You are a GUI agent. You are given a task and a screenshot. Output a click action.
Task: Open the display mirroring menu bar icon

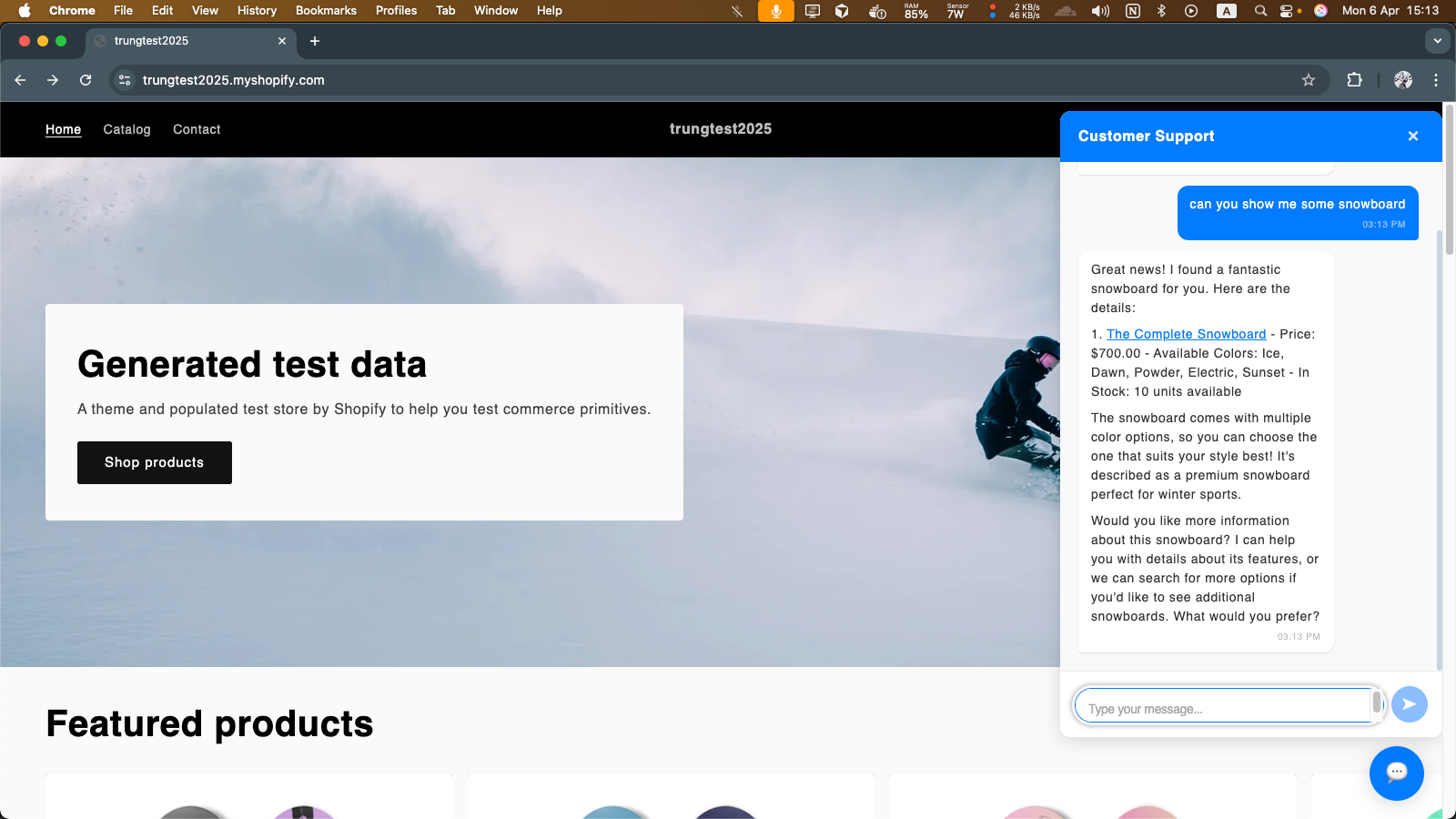pyautogui.click(x=813, y=11)
